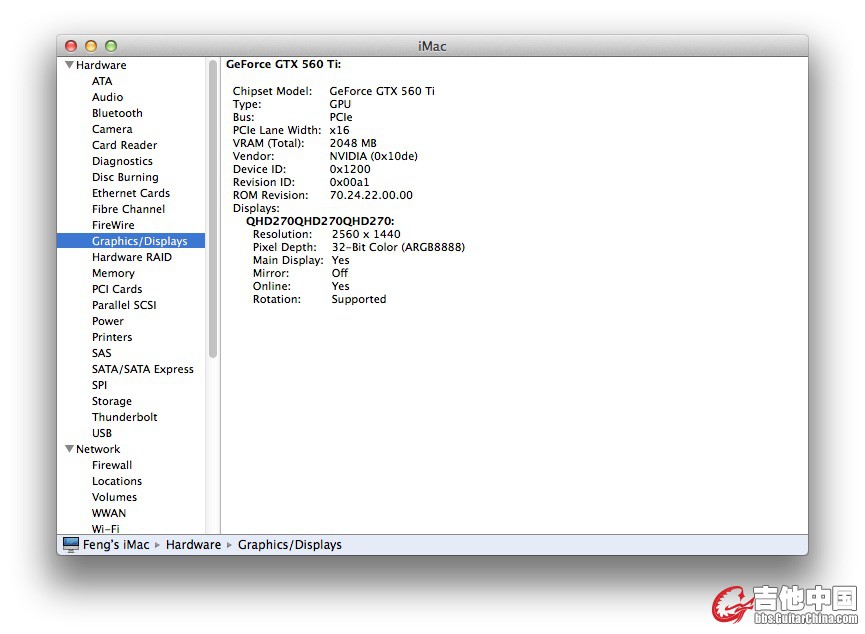Click Feng's iMac in the path bar
Screen dimensions: 865x634
click(116, 545)
